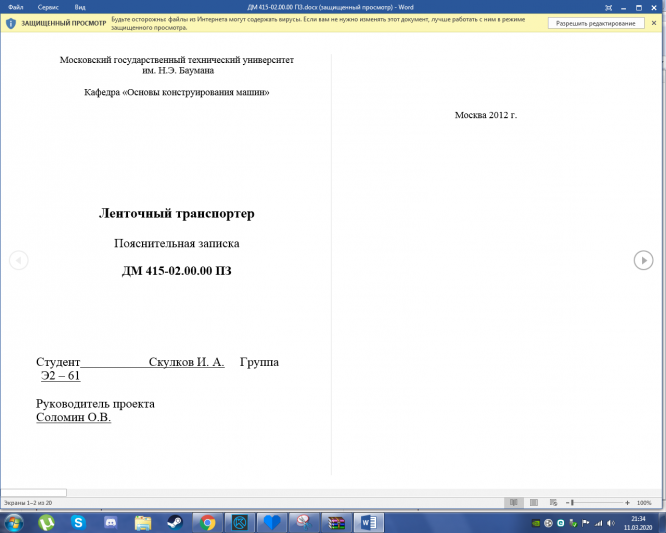Click the network signal tray icon

point(598,523)
